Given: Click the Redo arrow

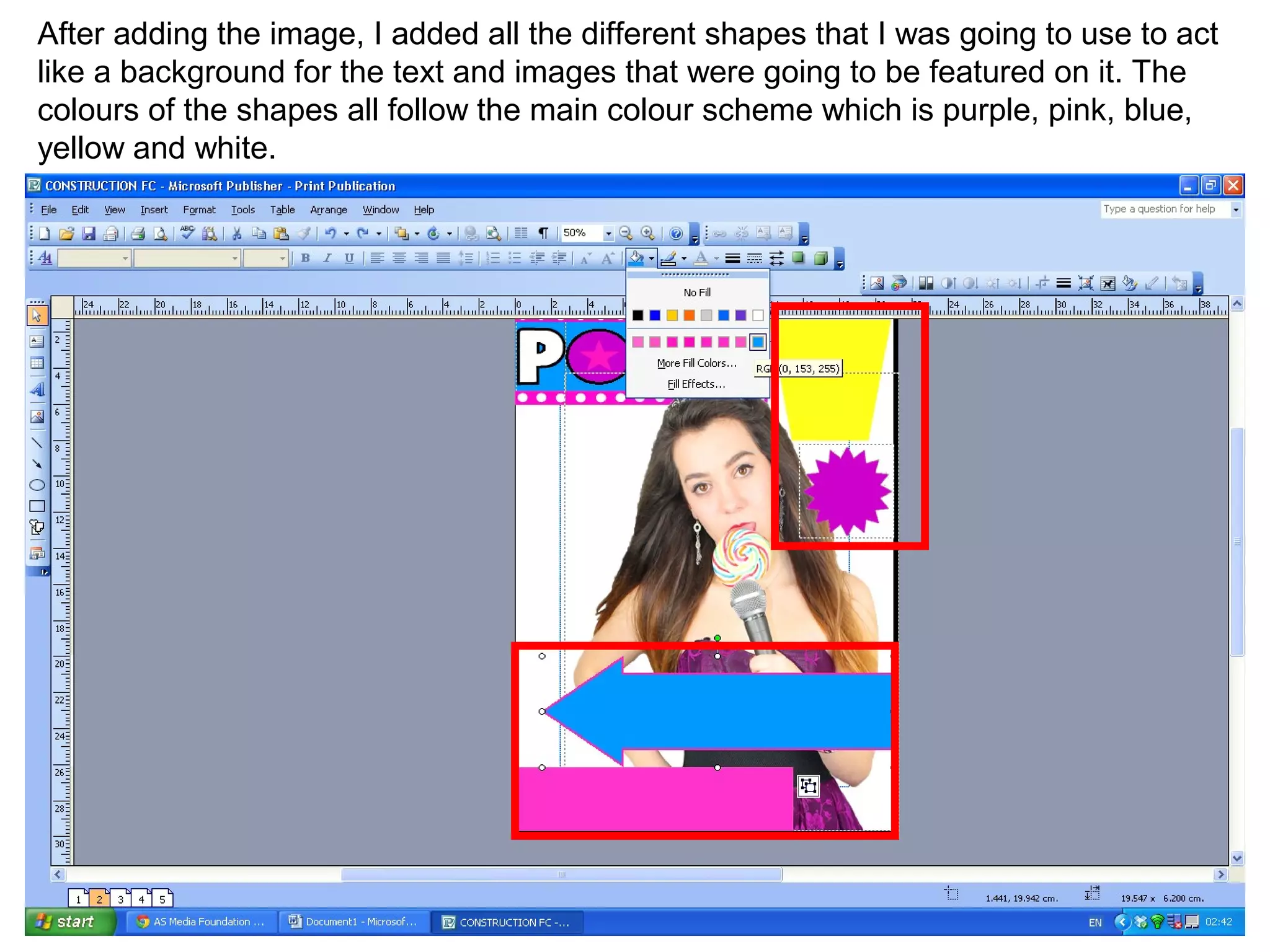Looking at the screenshot, I should click(363, 234).
